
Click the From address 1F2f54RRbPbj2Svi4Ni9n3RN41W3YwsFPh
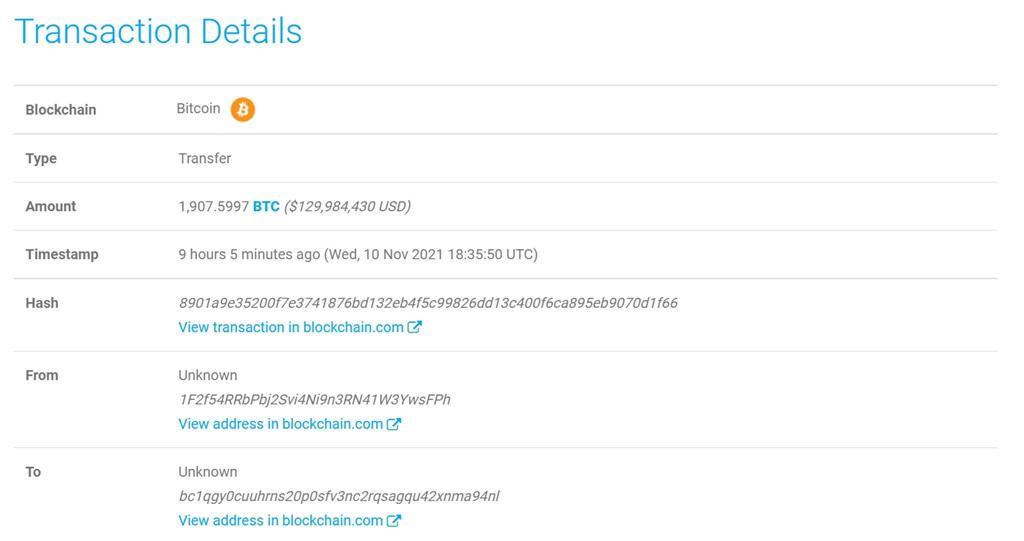314,400
